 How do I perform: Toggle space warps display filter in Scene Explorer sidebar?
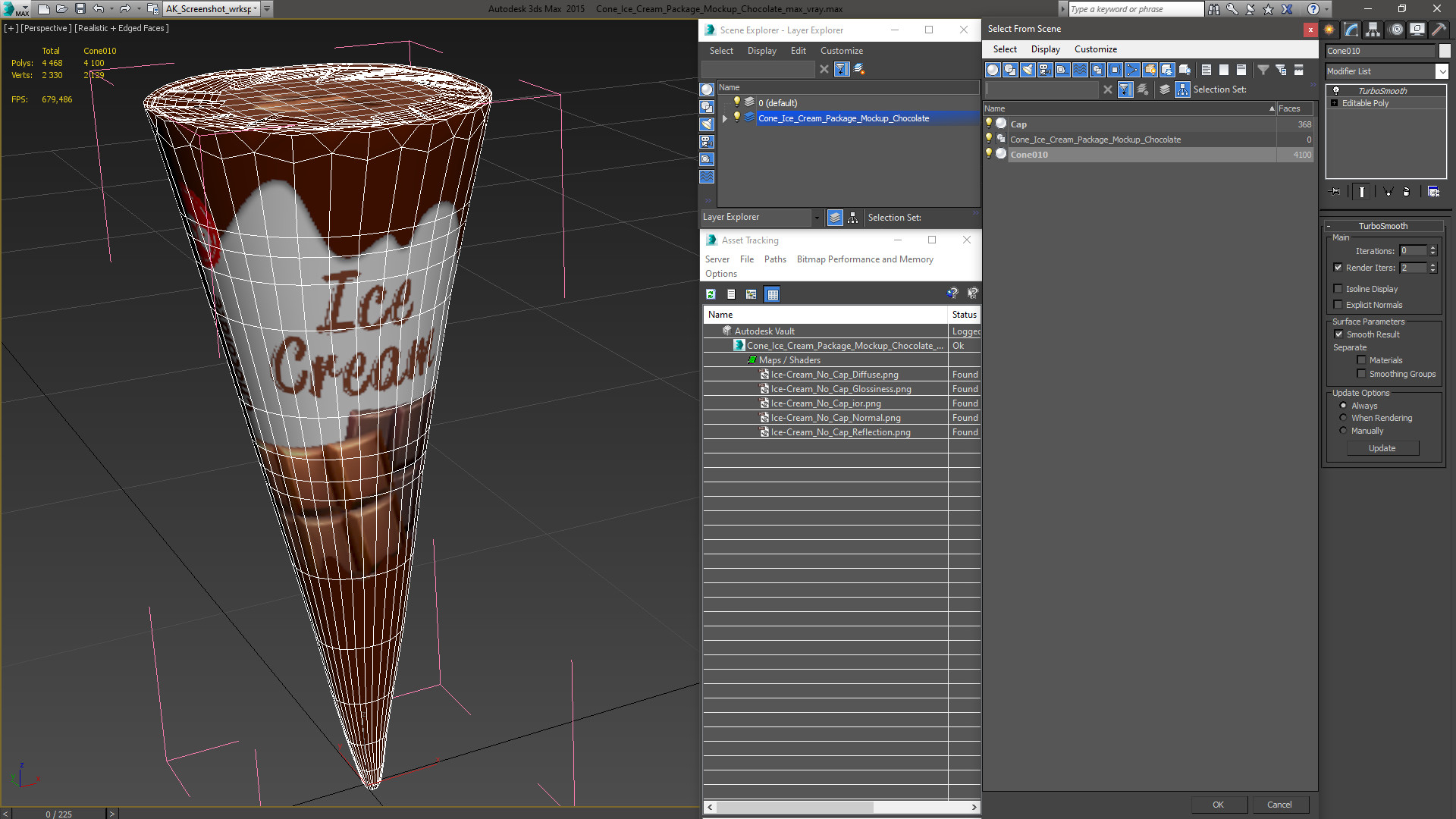[707, 177]
